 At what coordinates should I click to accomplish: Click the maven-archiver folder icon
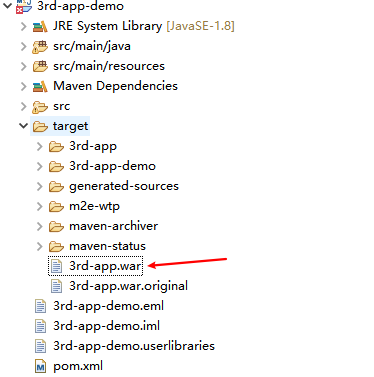click(56, 226)
